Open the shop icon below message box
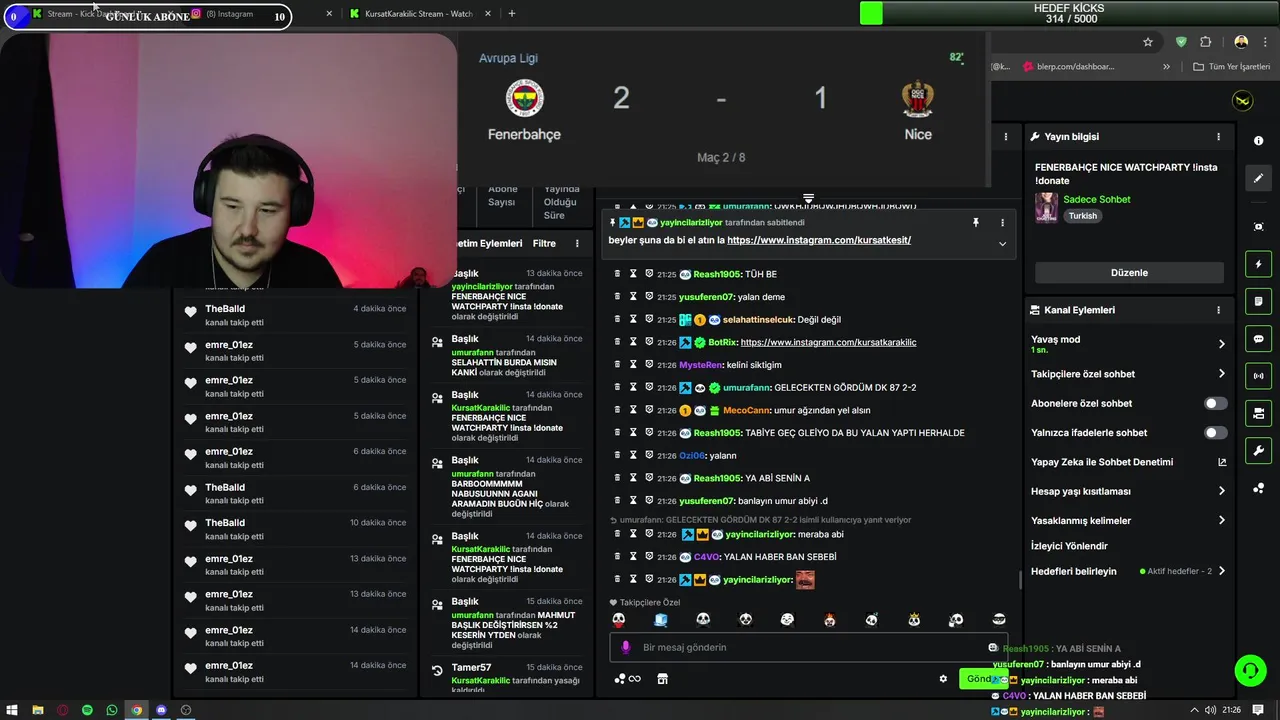 662,679
